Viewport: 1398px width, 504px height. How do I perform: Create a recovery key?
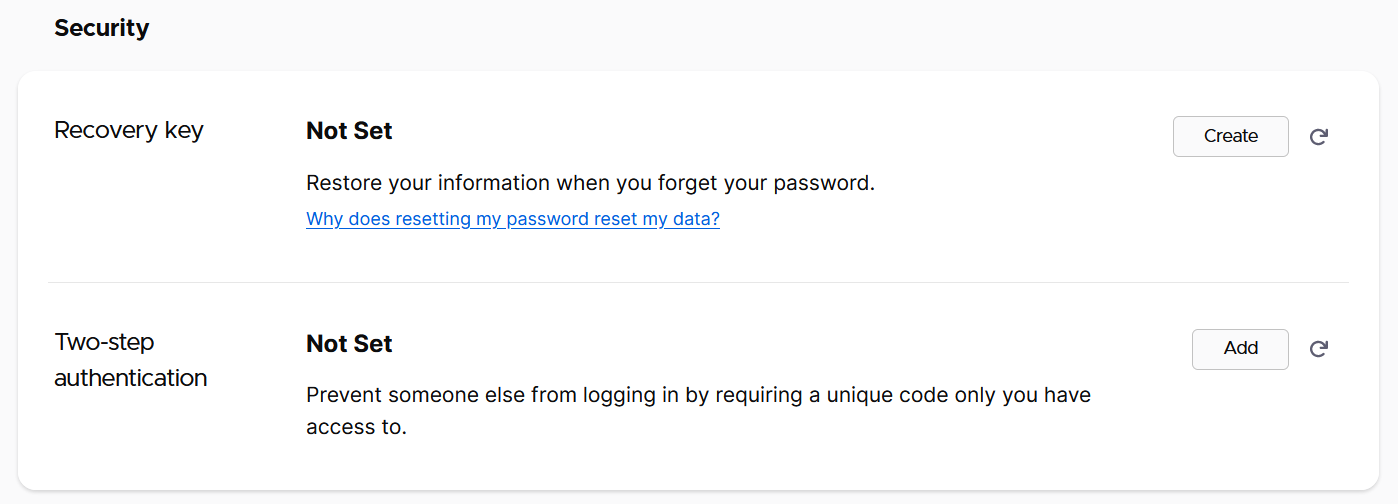(1230, 136)
